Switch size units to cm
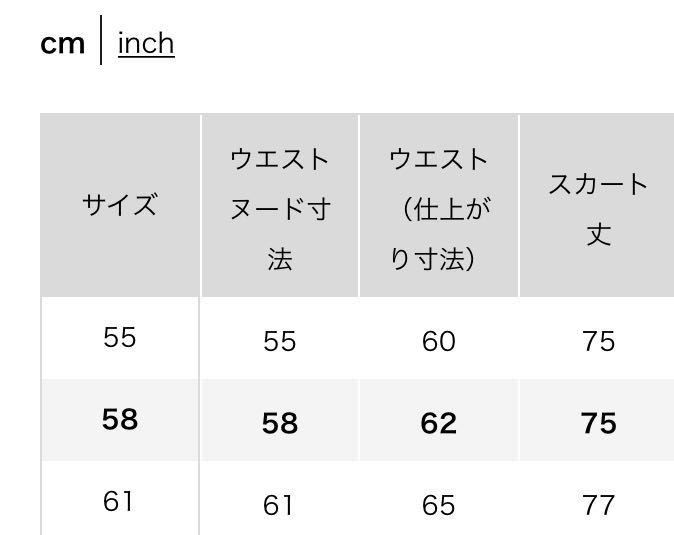This screenshot has height=535, width=674. 62,44
